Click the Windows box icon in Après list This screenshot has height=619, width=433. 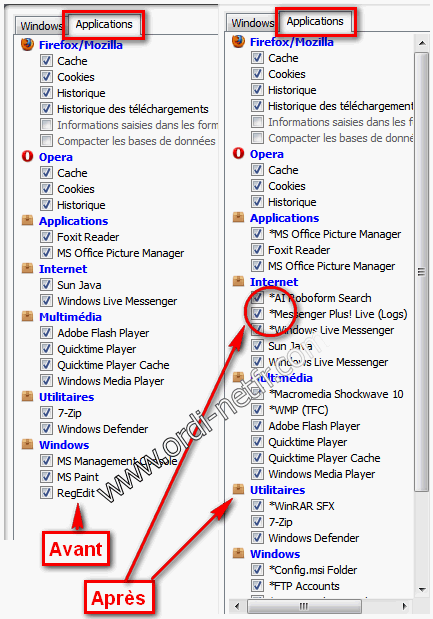coord(238,553)
